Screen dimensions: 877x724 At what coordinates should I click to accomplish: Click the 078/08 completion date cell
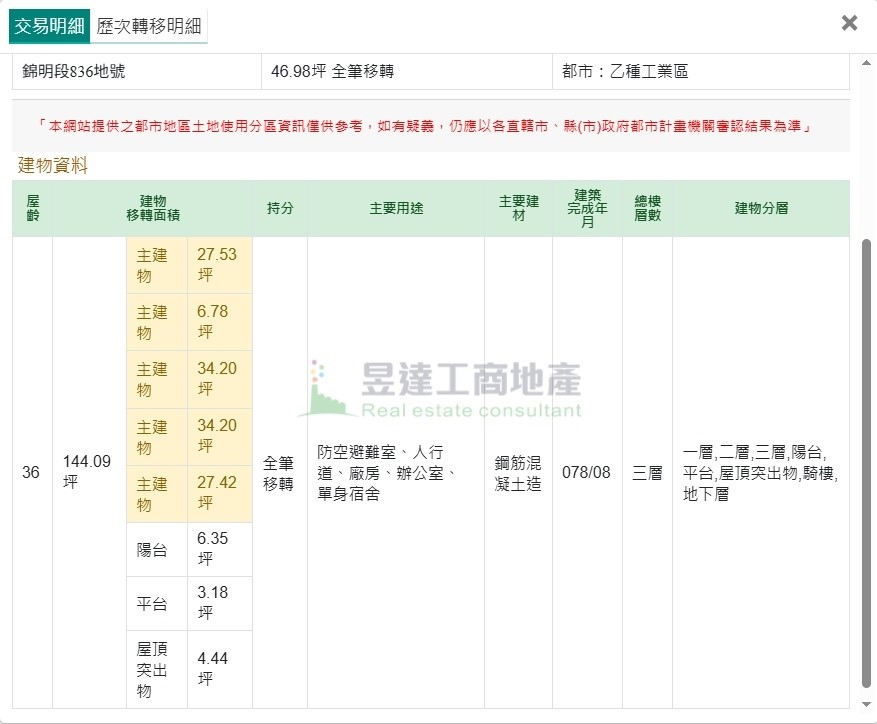click(587, 473)
